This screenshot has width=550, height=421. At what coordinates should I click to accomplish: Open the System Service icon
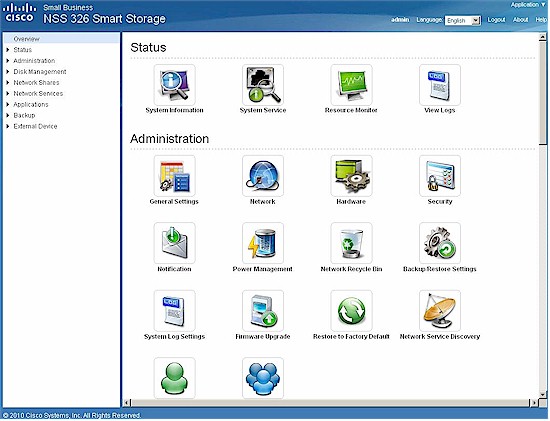[x=263, y=85]
